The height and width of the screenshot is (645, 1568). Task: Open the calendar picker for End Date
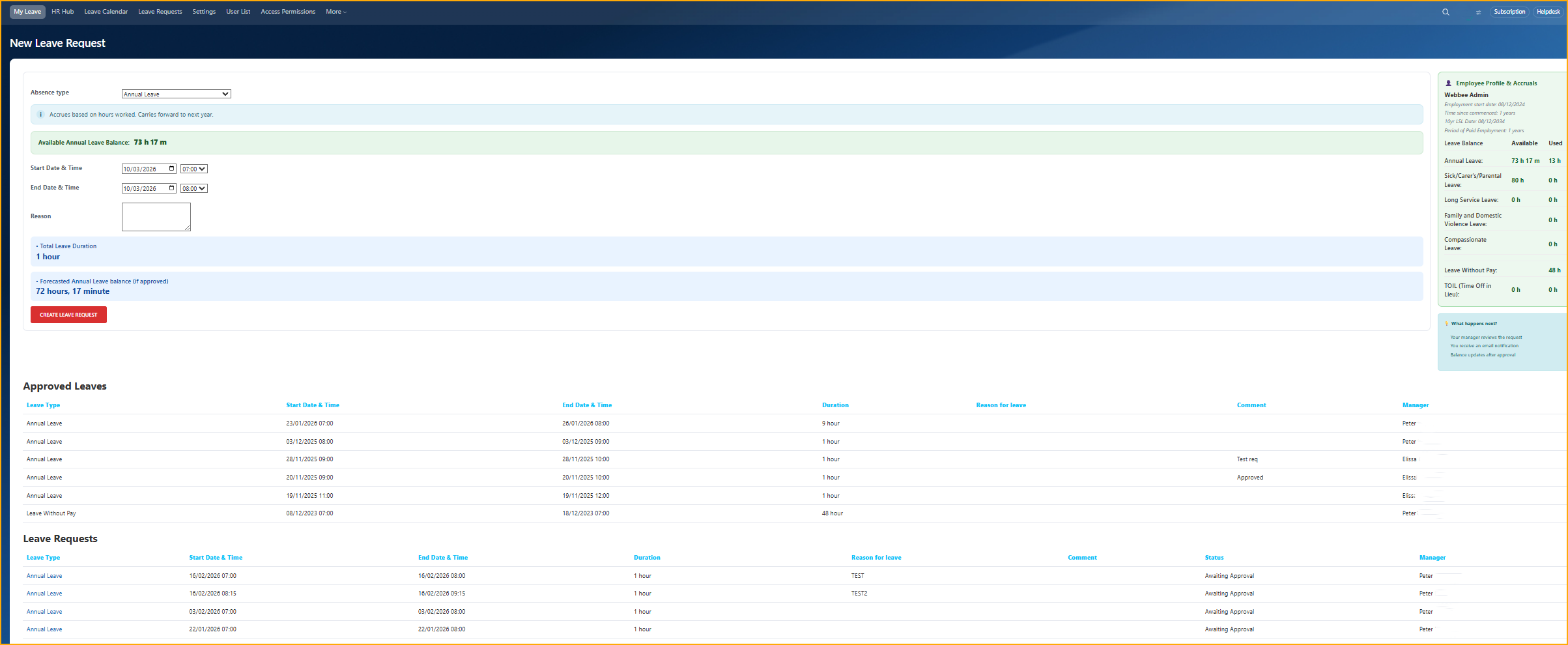(172, 188)
